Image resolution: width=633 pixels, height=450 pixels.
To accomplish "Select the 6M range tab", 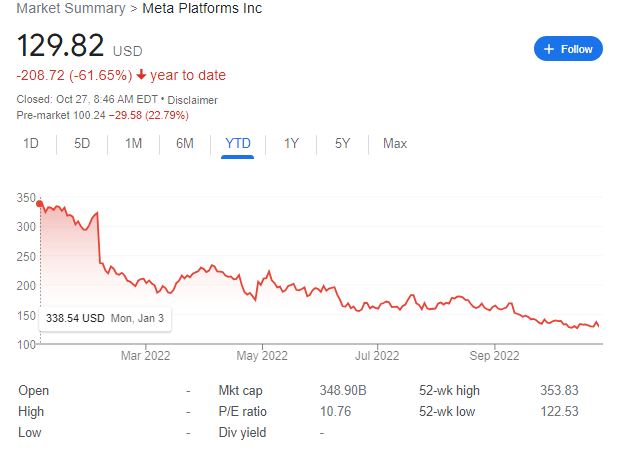I will pyautogui.click(x=185, y=143).
